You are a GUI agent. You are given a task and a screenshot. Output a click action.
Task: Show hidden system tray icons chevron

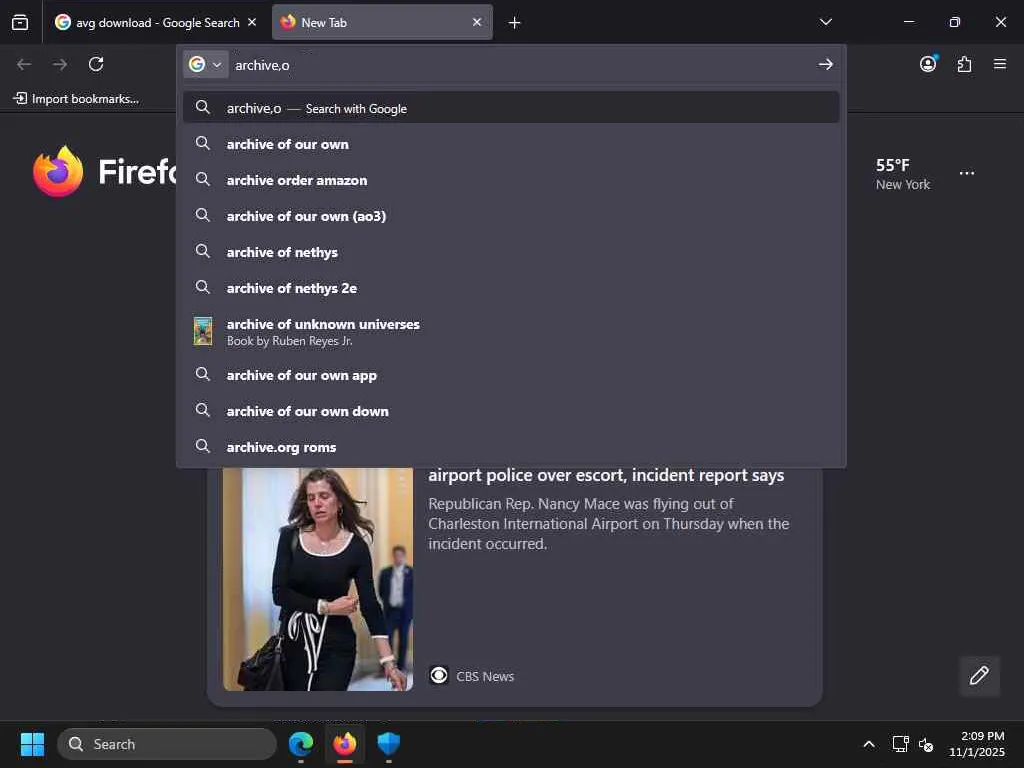pyautogui.click(x=869, y=744)
